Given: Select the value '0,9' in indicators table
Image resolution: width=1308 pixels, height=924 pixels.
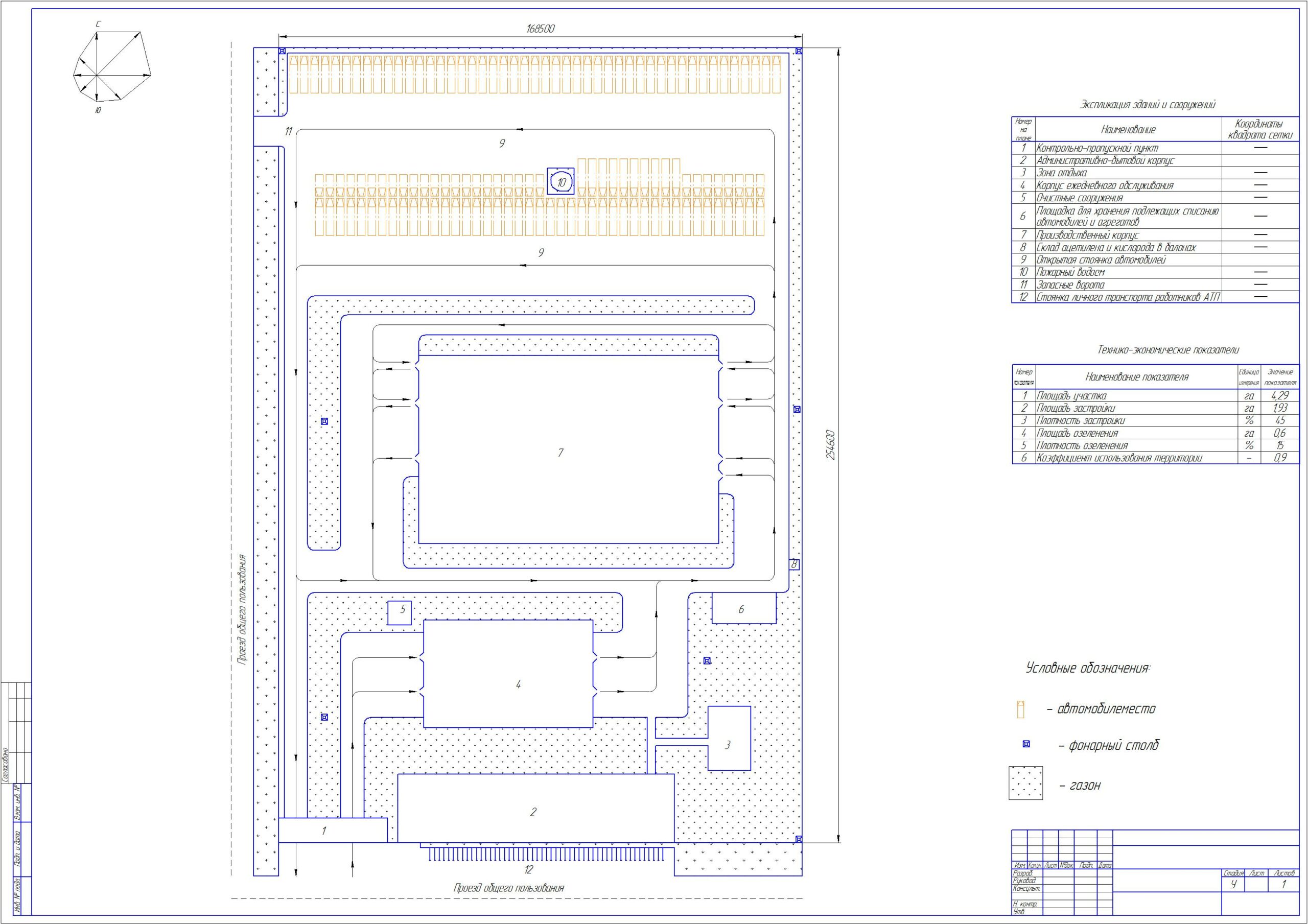Looking at the screenshot, I should pyautogui.click(x=1280, y=458).
